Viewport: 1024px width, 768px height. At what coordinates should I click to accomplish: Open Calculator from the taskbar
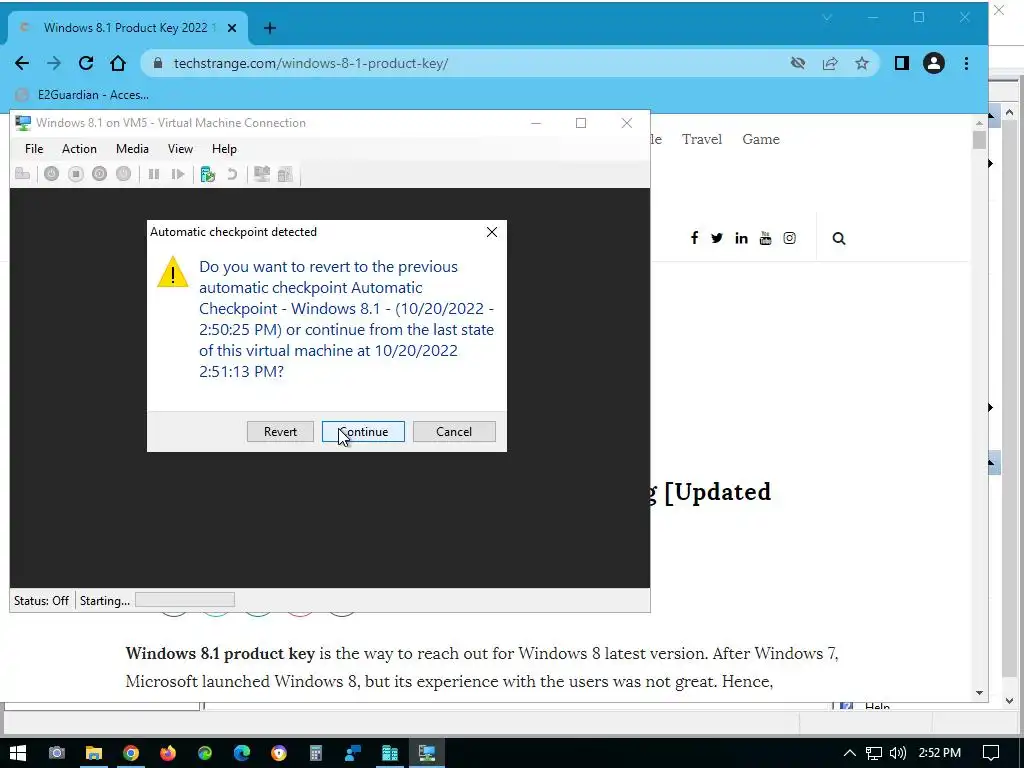coord(316,753)
